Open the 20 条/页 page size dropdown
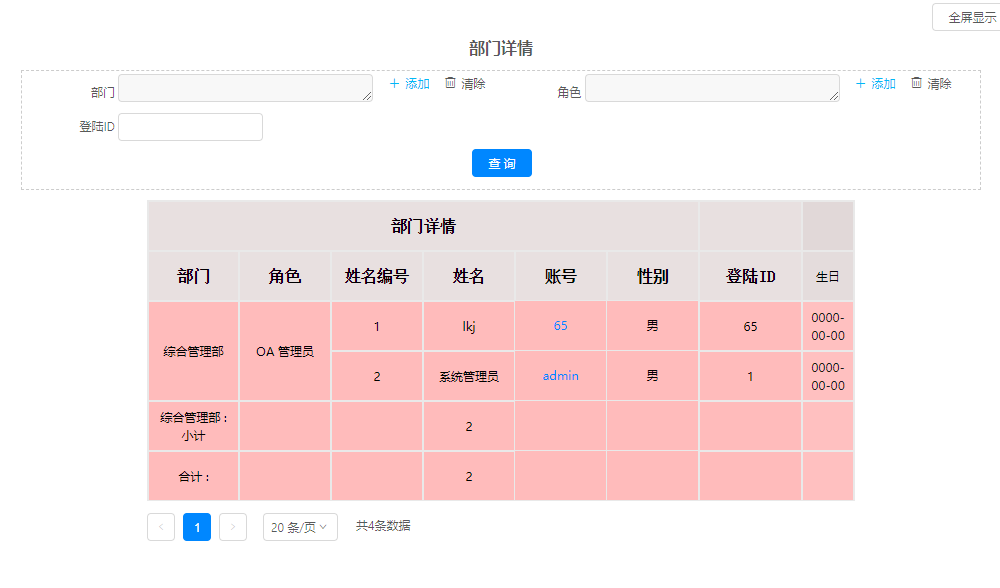 [300, 527]
